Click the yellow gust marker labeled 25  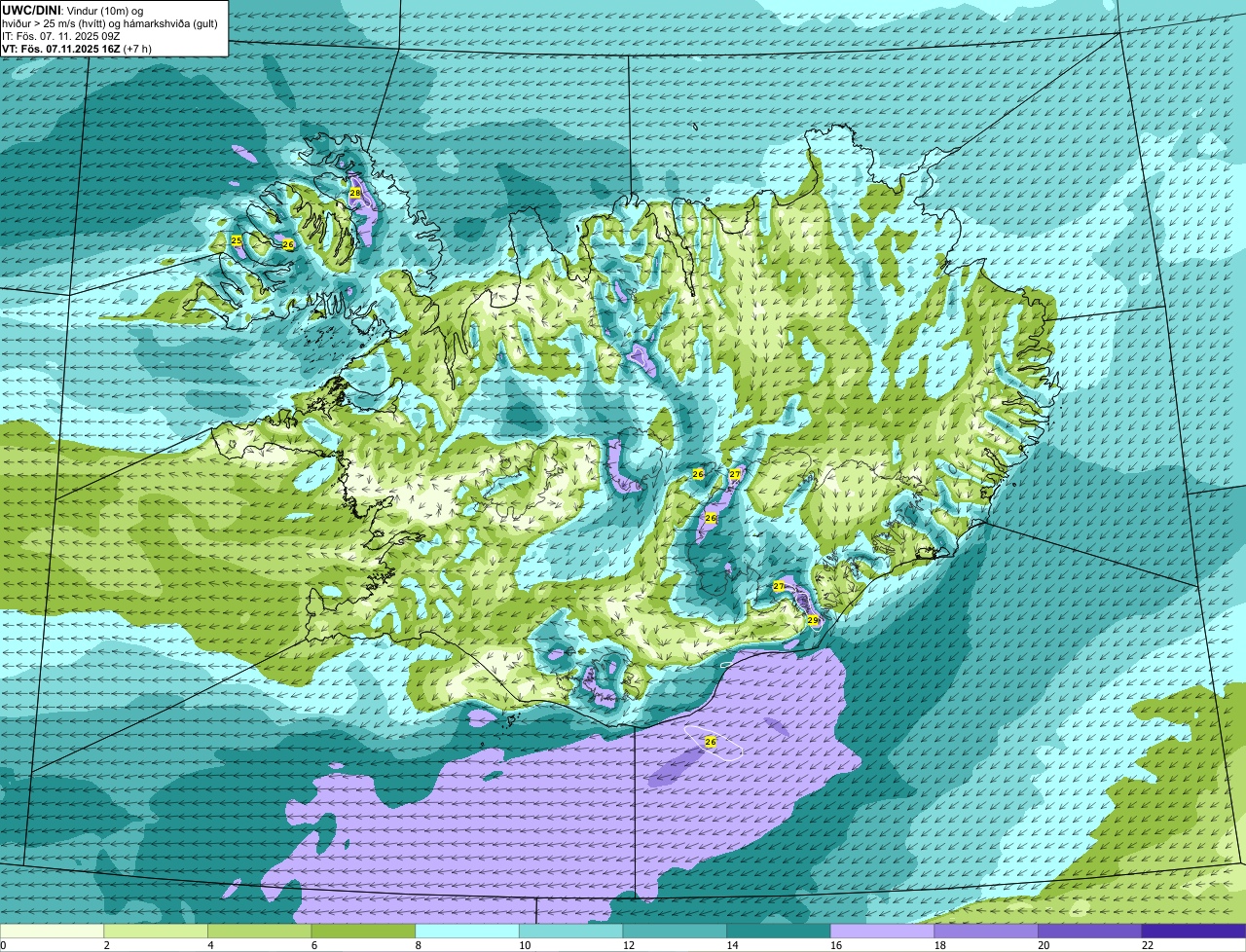(237, 239)
